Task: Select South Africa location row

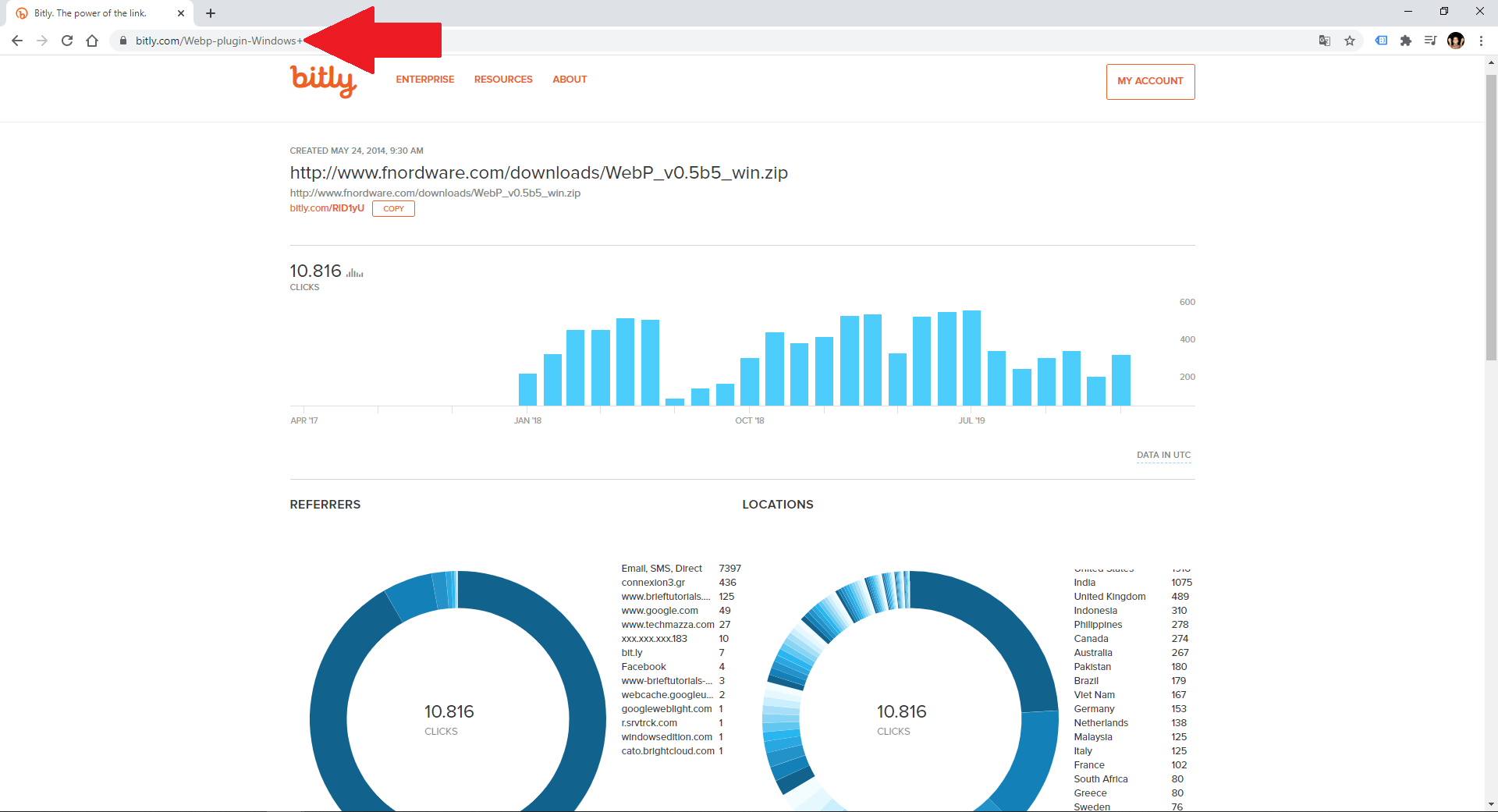Action: click(x=1129, y=779)
